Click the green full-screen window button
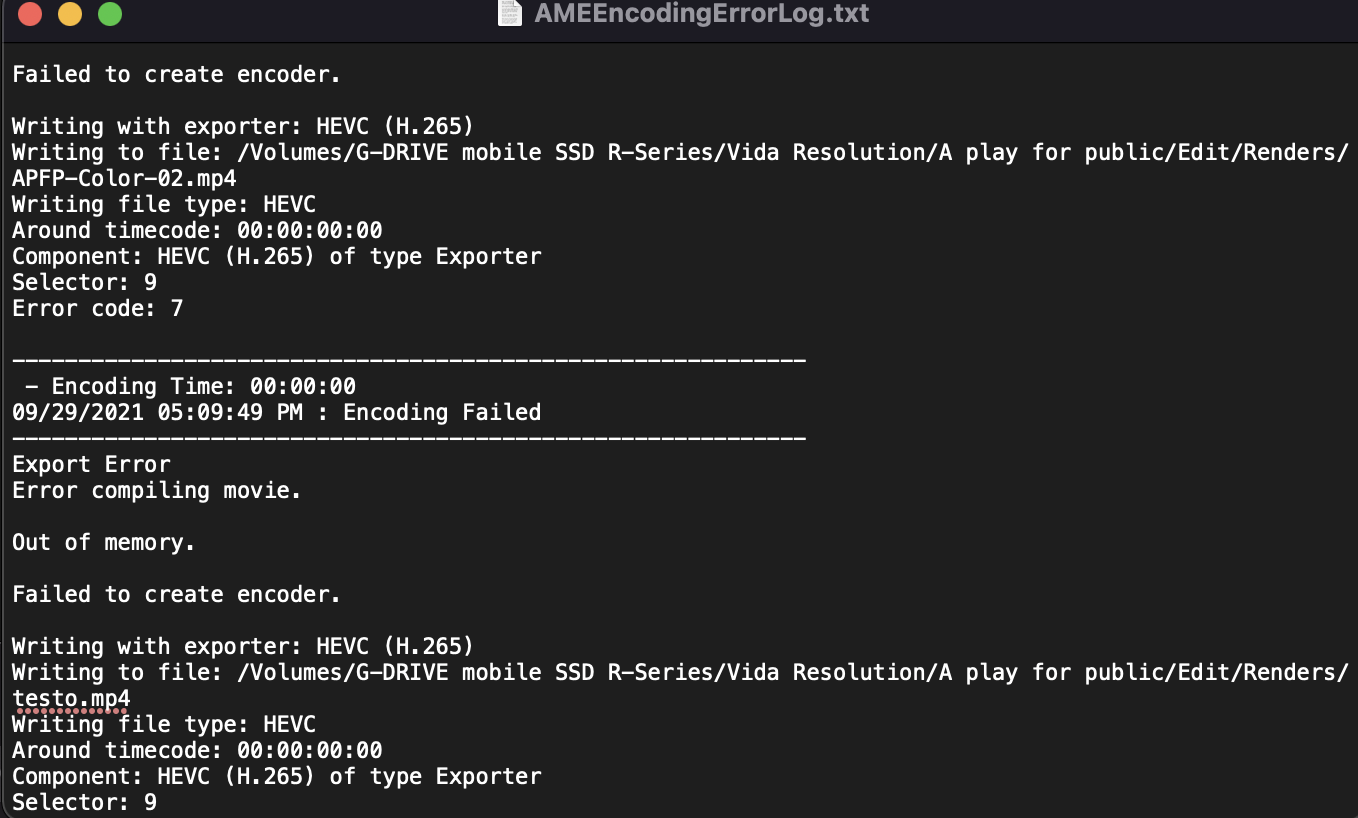This screenshot has height=818, width=1358. pyautogui.click(x=109, y=14)
